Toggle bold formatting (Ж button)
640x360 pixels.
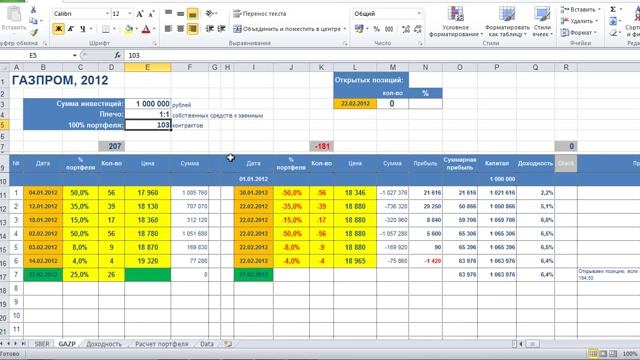(x=58, y=29)
